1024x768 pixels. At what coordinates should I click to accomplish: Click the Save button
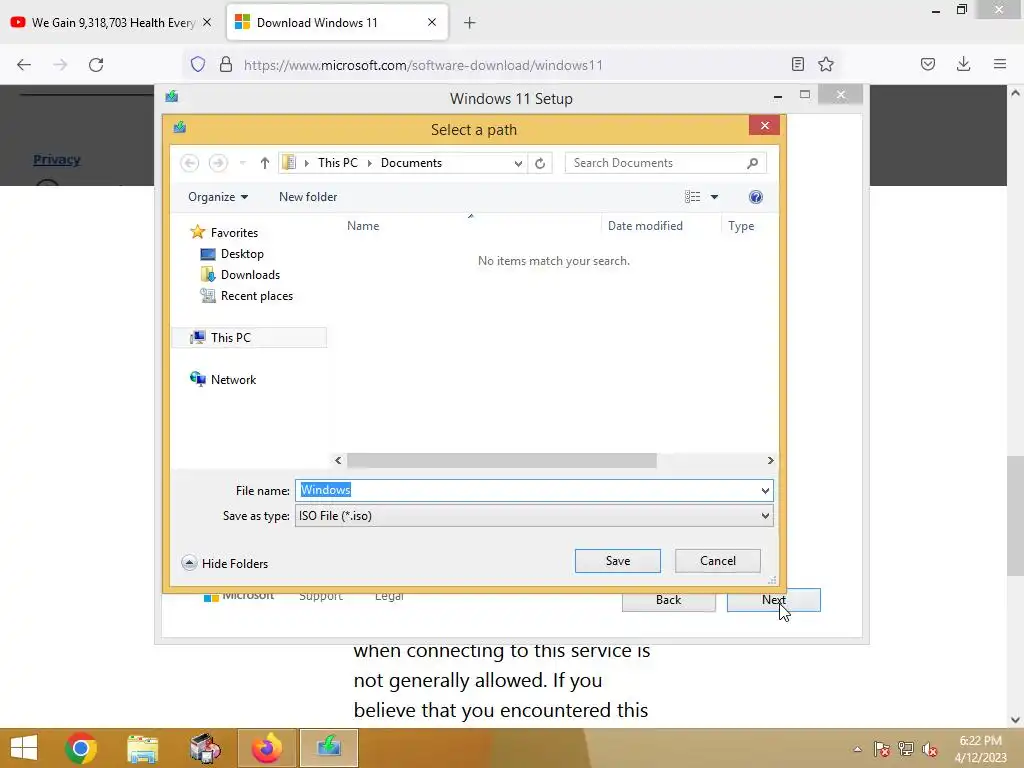[617, 561]
